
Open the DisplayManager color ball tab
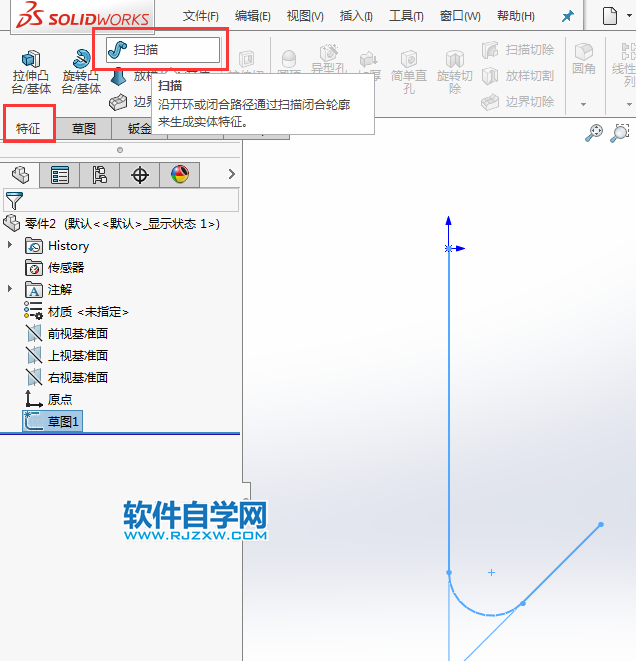click(180, 175)
